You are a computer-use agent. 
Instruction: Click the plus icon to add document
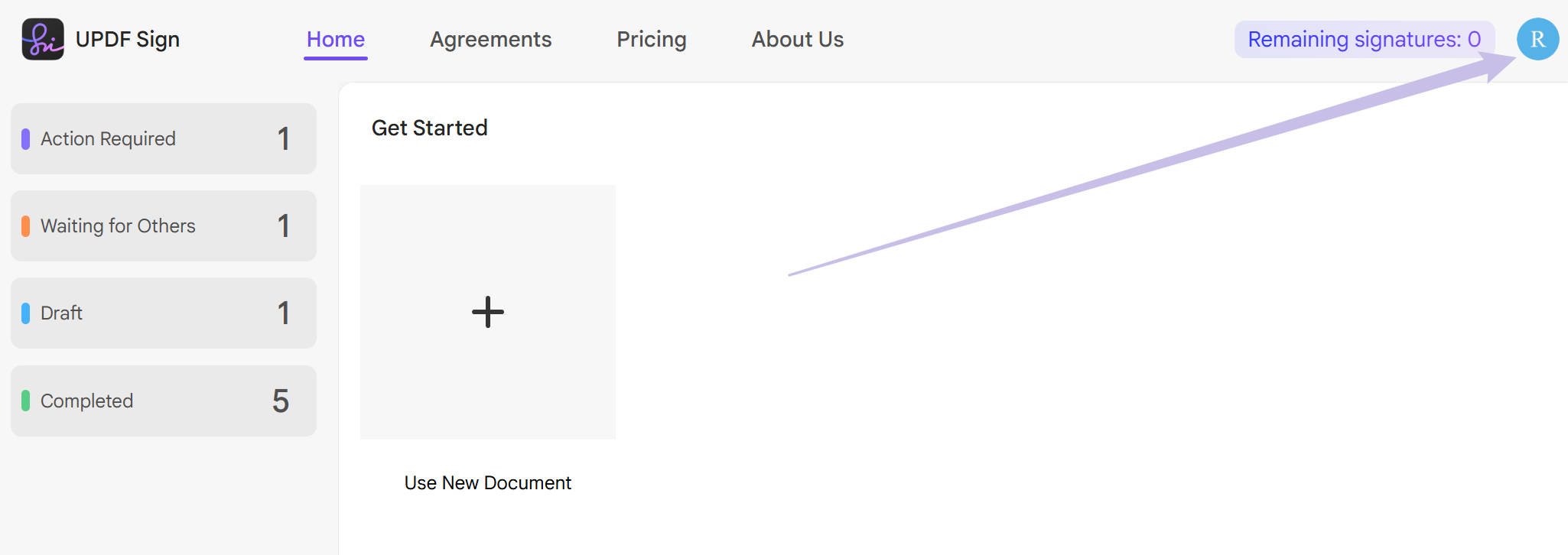488,312
